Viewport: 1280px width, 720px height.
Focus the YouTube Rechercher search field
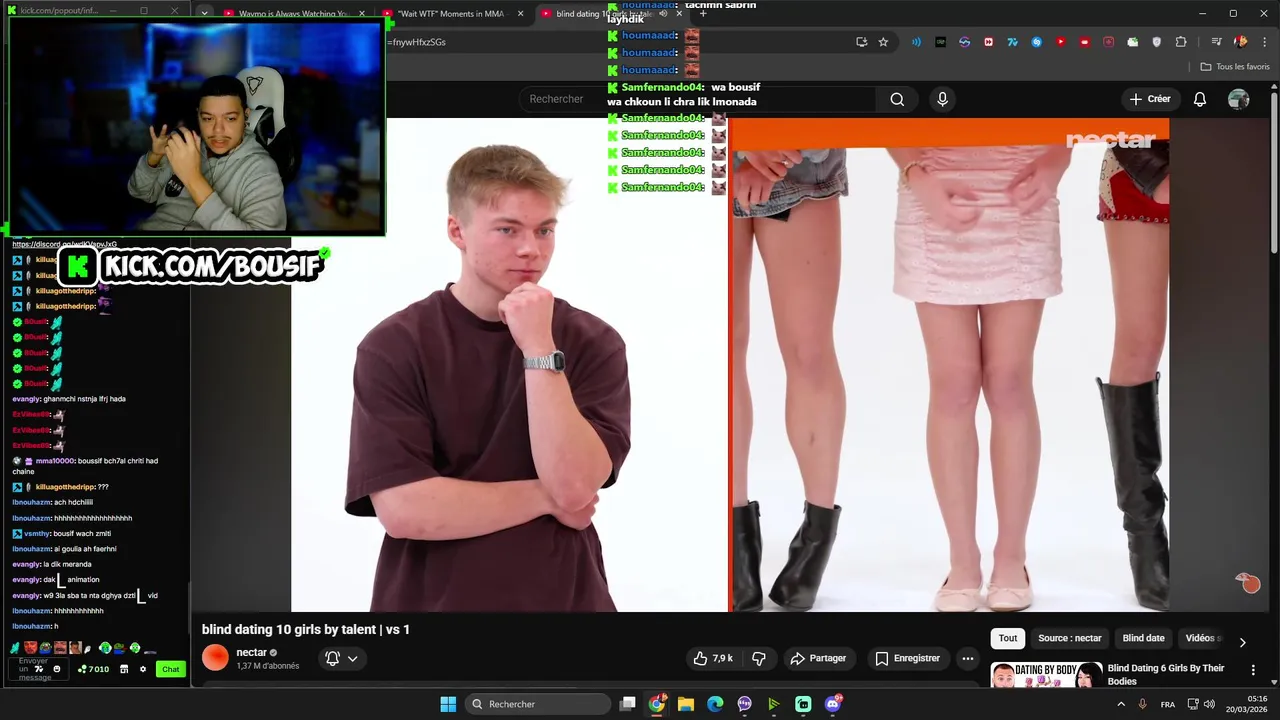pyautogui.click(x=697, y=99)
